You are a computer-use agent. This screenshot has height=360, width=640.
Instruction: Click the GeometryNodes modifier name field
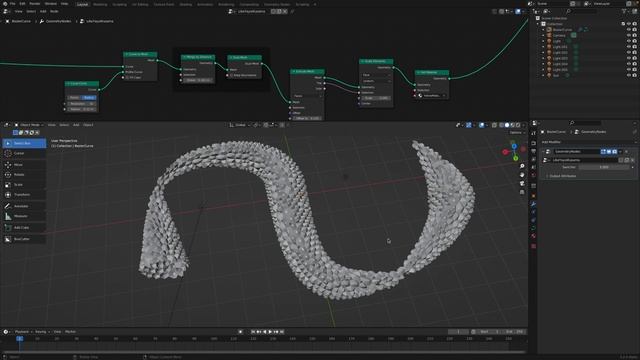(x=576, y=151)
